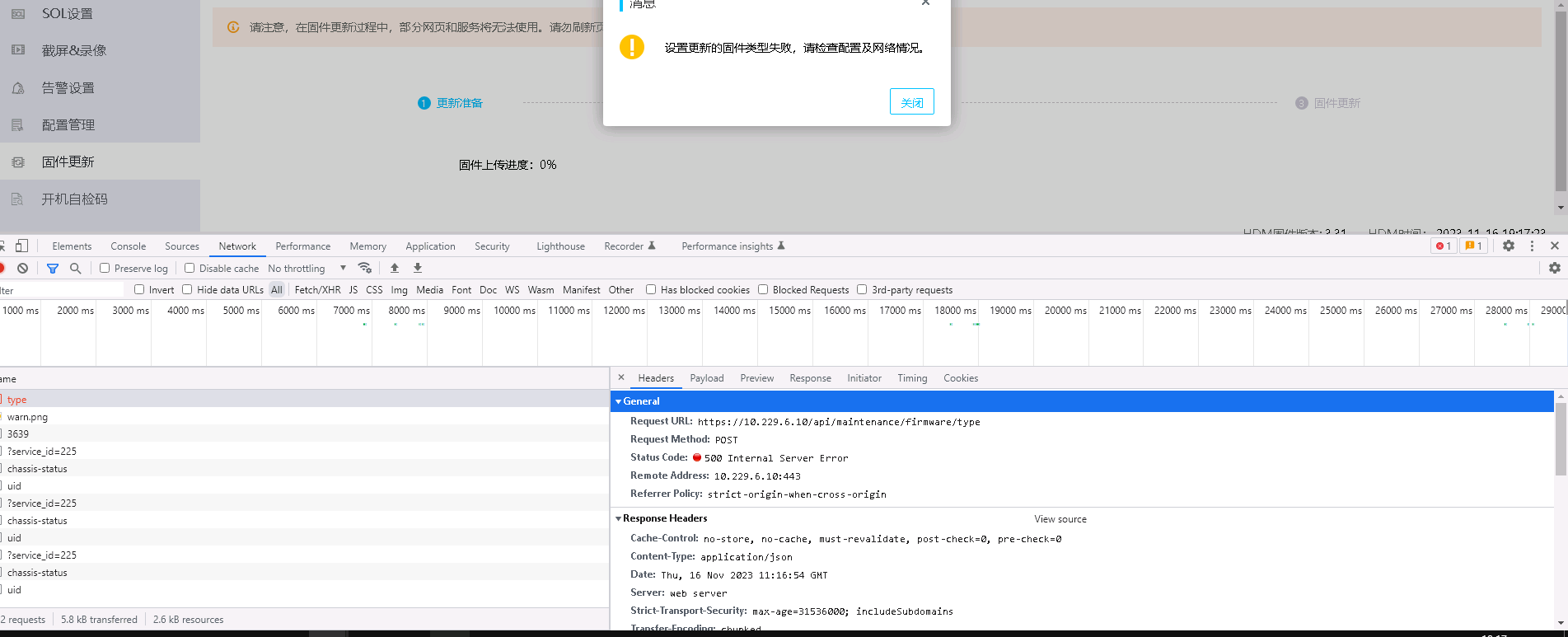
Task: Click the 8000 ms timeline marker
Action: (406, 311)
